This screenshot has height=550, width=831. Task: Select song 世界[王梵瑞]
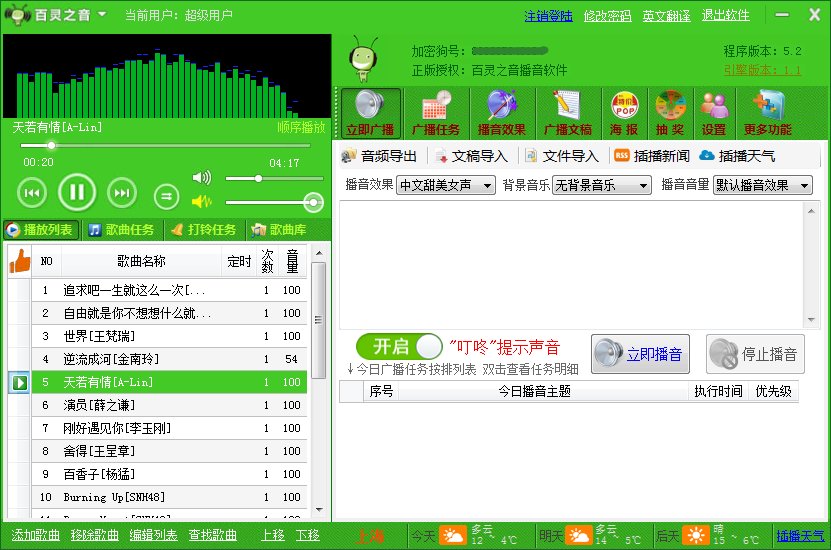pyautogui.click(x=169, y=336)
